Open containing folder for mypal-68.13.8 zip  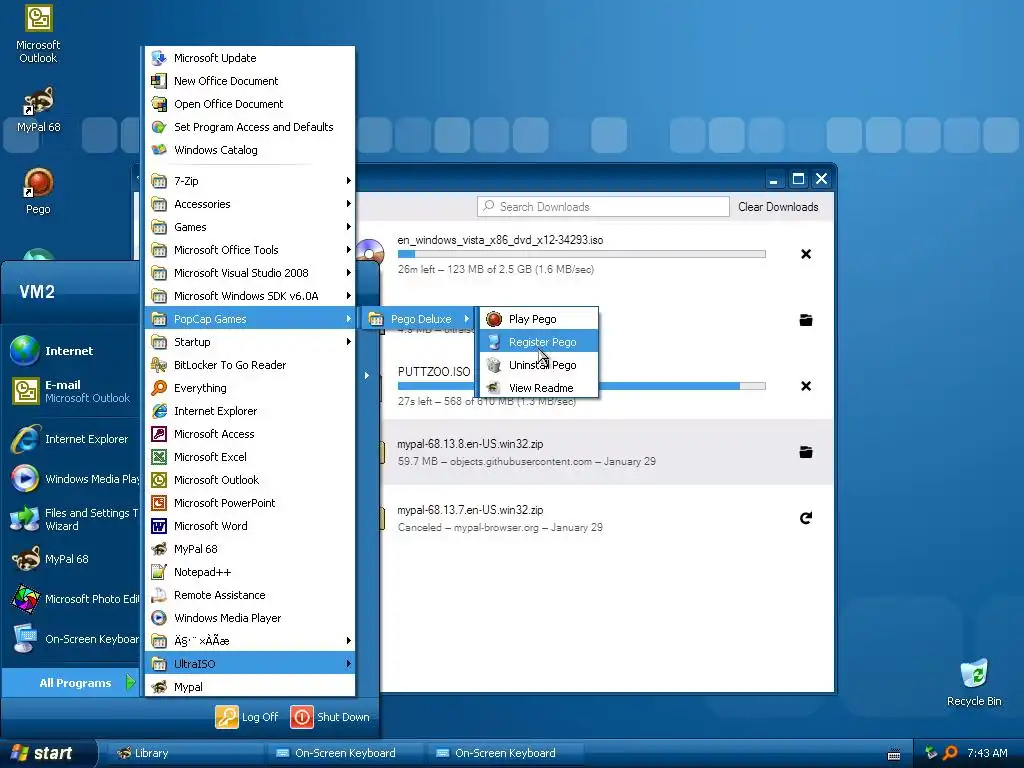[806, 452]
